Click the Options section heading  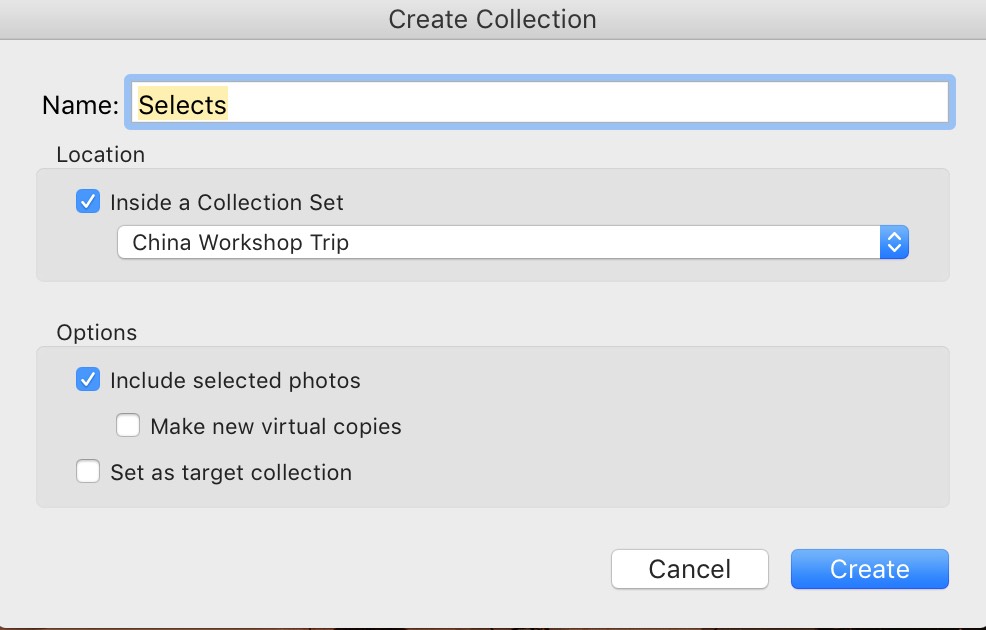point(97,332)
